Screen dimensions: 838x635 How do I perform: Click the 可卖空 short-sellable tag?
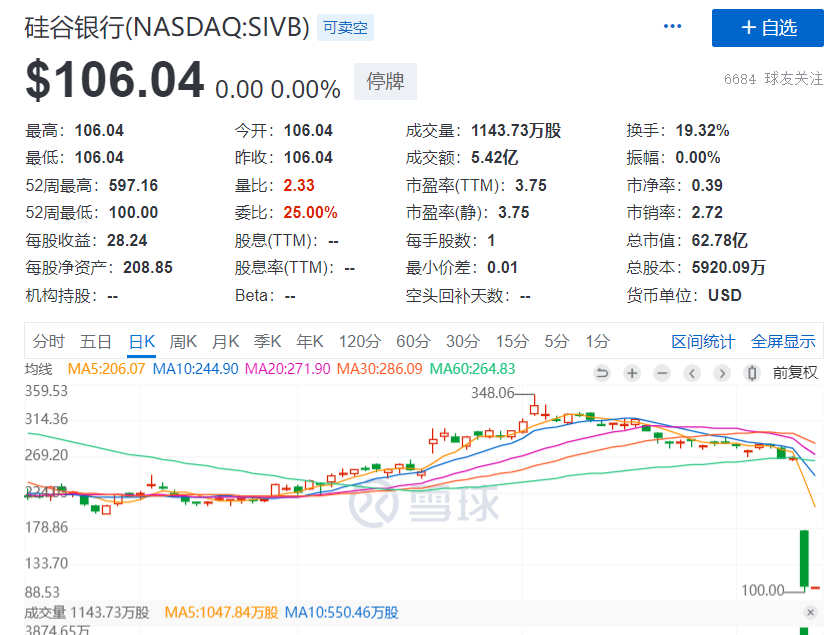(x=345, y=28)
